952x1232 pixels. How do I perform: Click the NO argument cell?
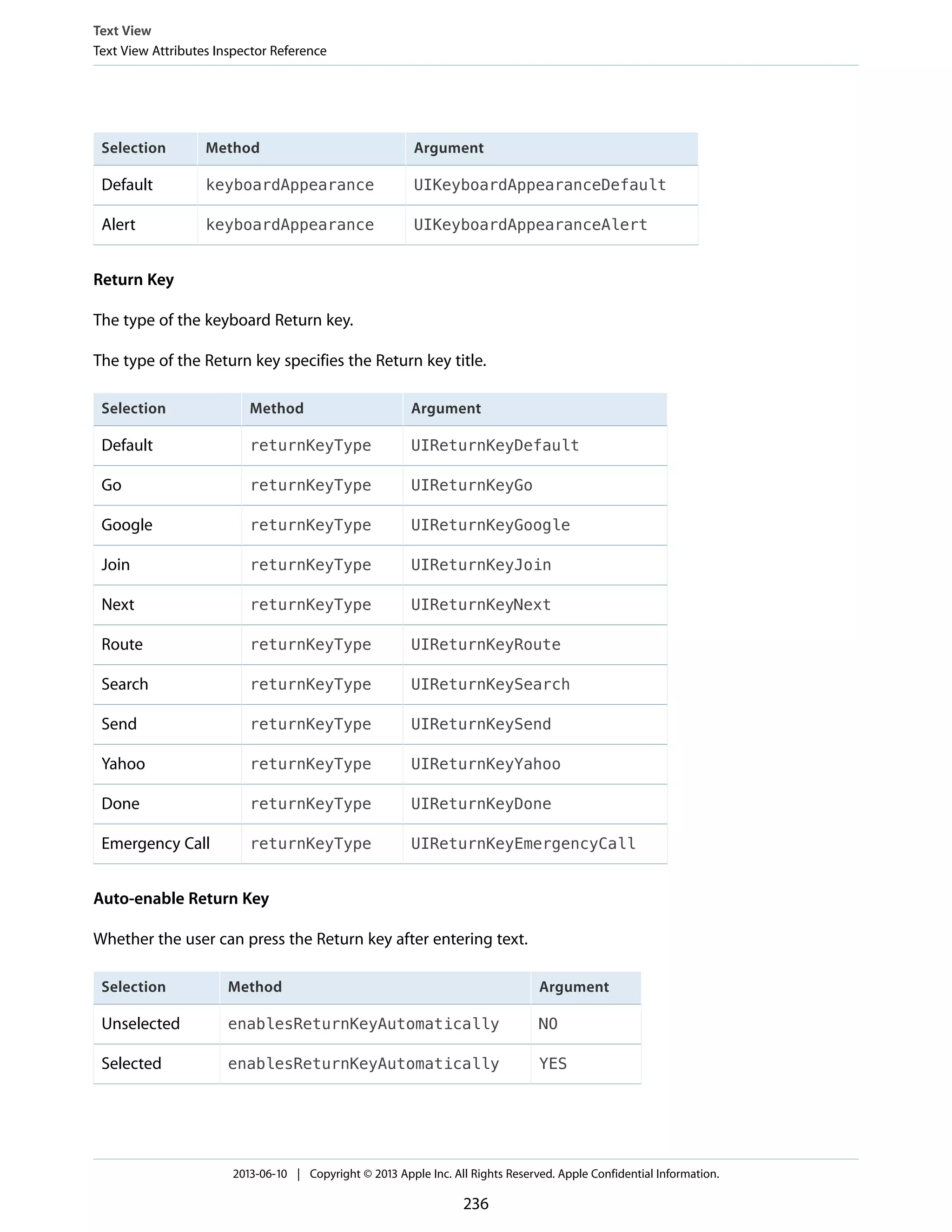click(x=548, y=1023)
